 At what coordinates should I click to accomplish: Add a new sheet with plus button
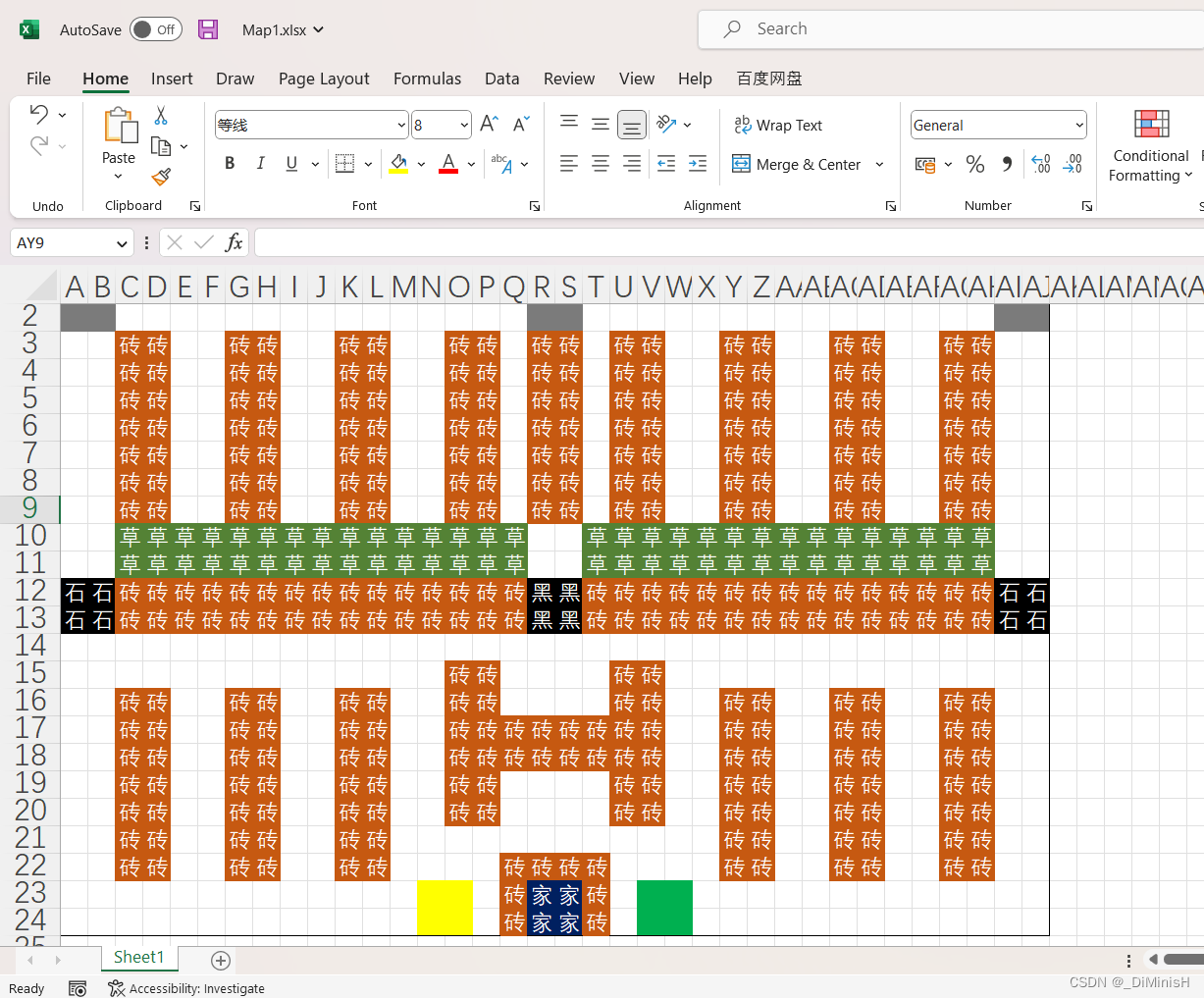(x=221, y=961)
